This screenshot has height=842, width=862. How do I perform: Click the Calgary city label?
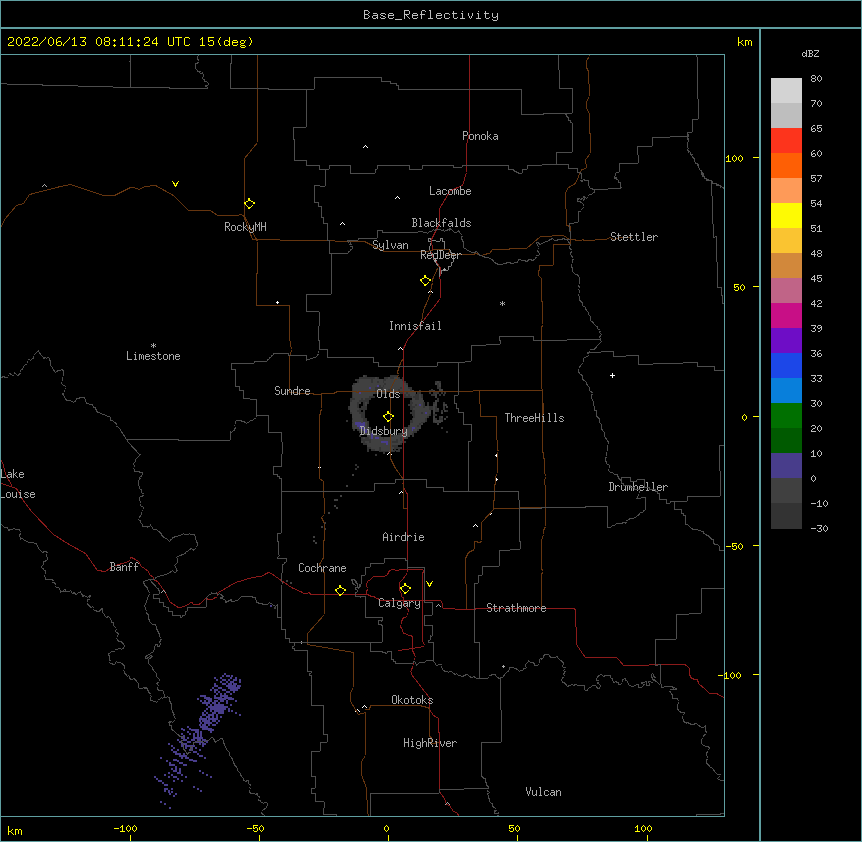pos(399,603)
